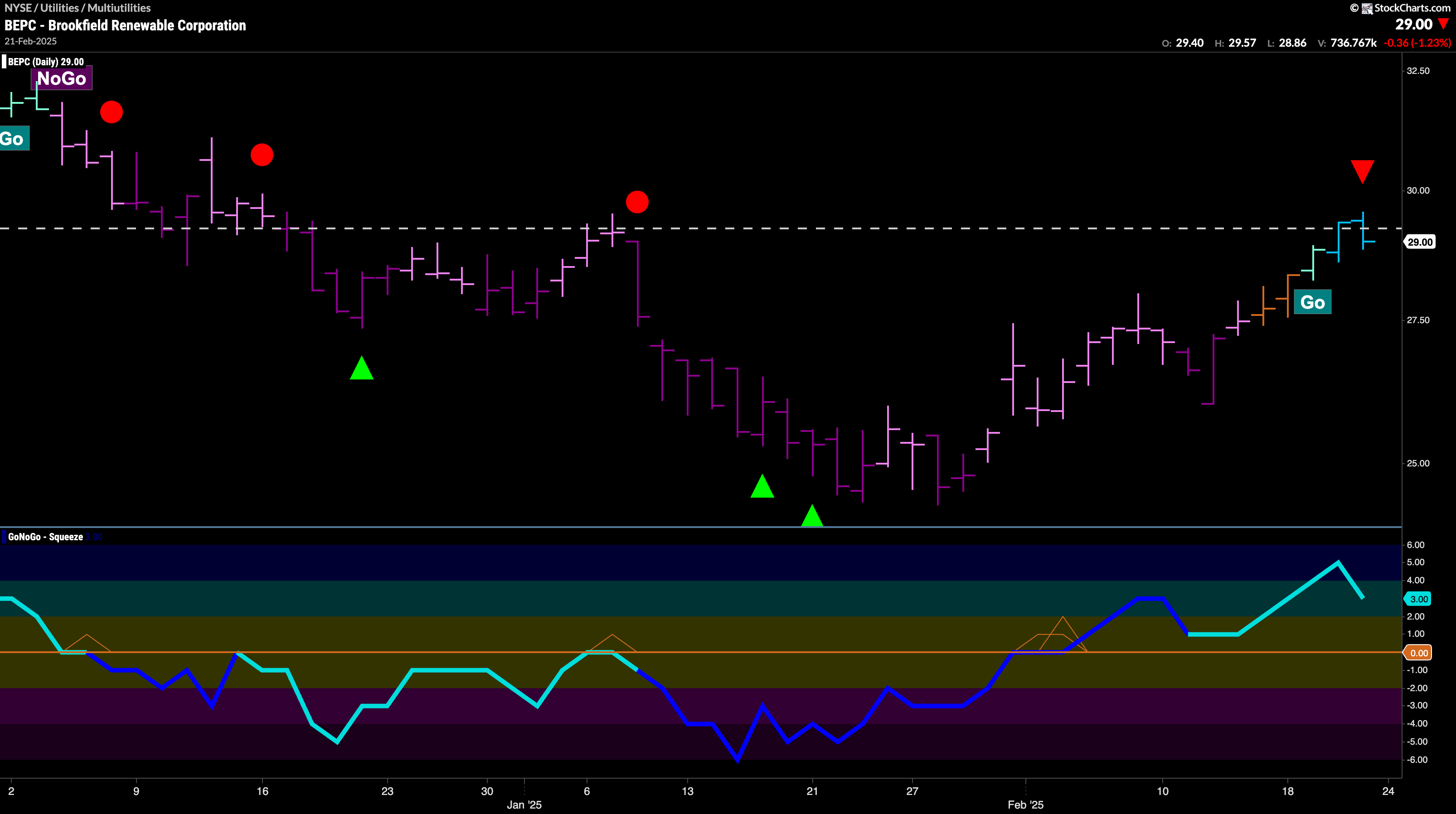Click the Go label beside February bars

click(1312, 302)
